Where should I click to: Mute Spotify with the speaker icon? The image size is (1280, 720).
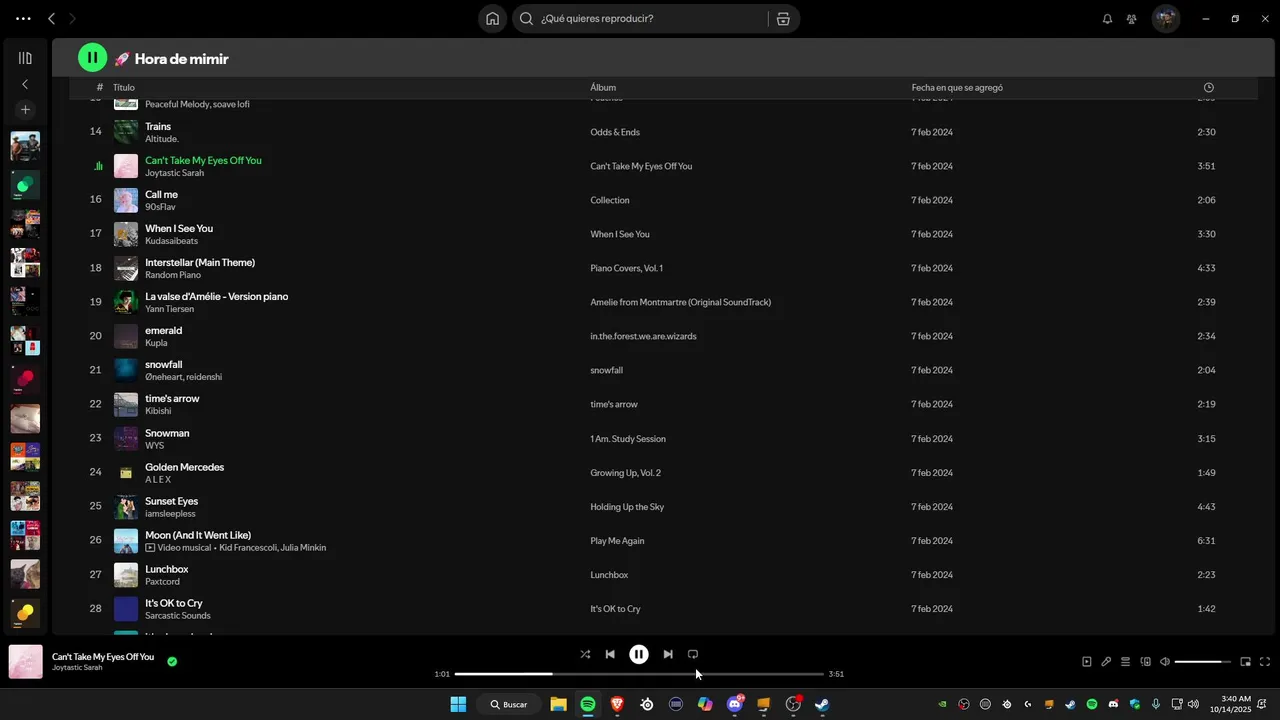pyautogui.click(x=1165, y=662)
